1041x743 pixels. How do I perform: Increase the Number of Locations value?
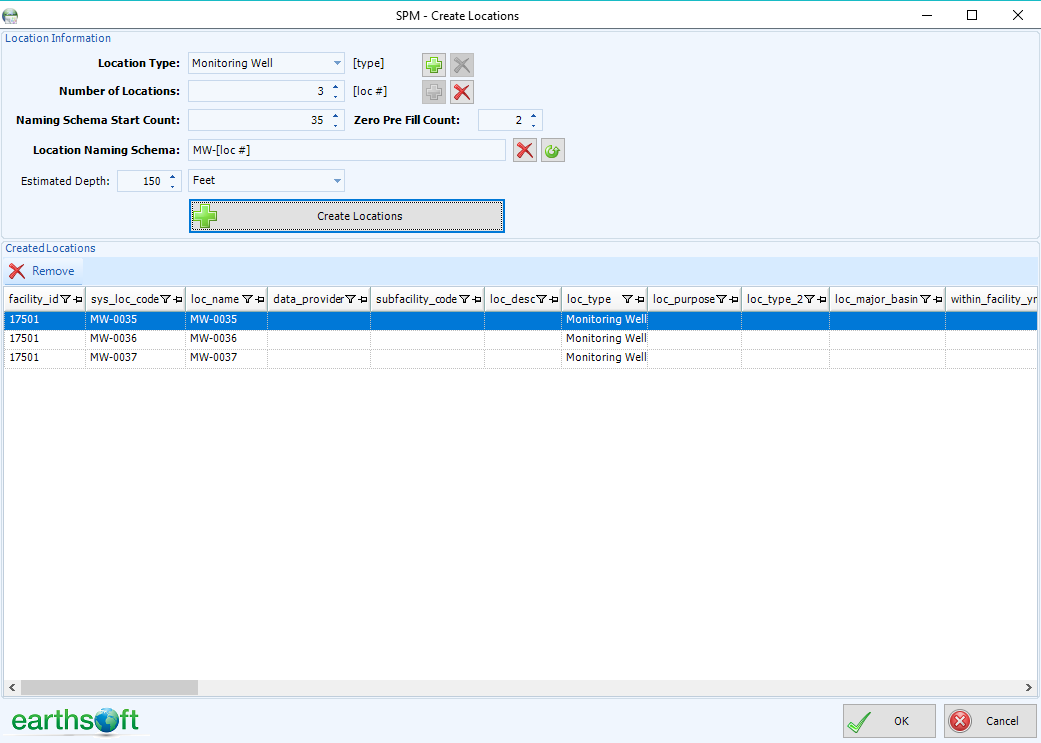coord(335,86)
